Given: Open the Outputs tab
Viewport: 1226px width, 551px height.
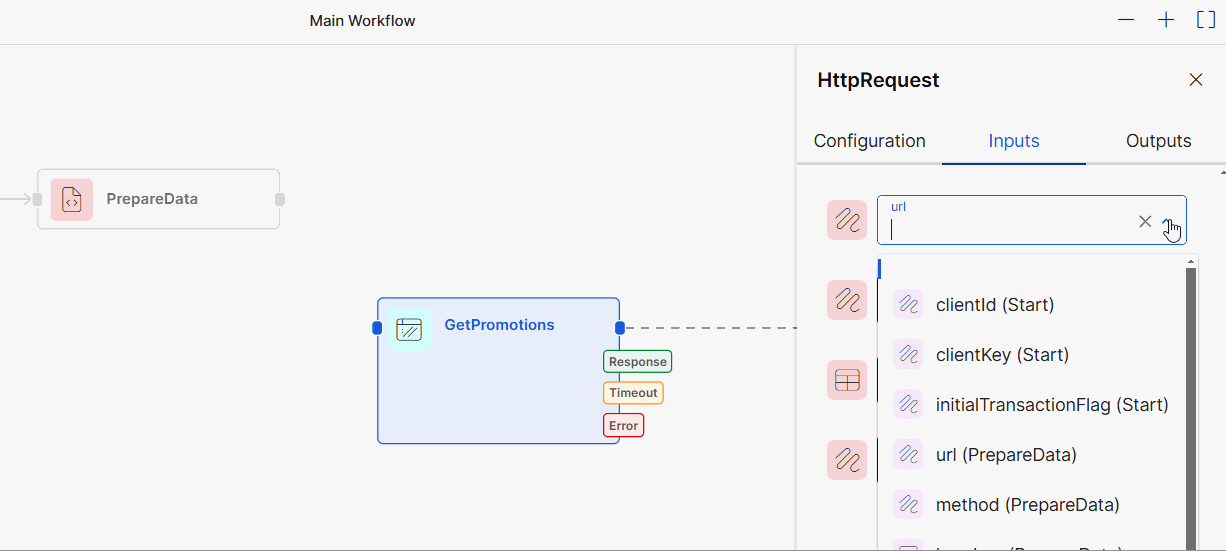Looking at the screenshot, I should 1158,141.
